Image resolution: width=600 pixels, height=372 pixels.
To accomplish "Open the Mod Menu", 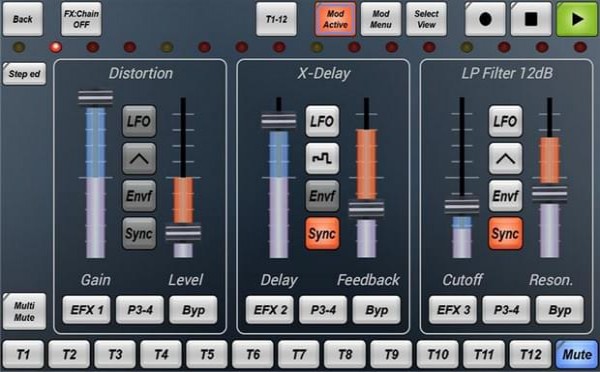I will tap(381, 19).
